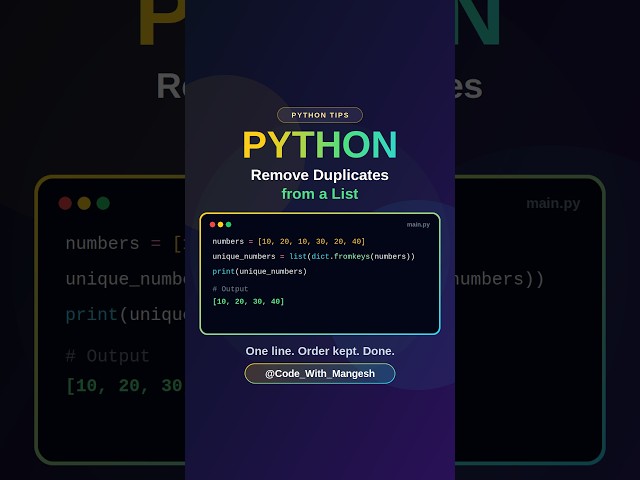Click the 'Remove Duplicates' heading text
Image resolution: width=640 pixels, height=480 pixels.
[x=320, y=175]
